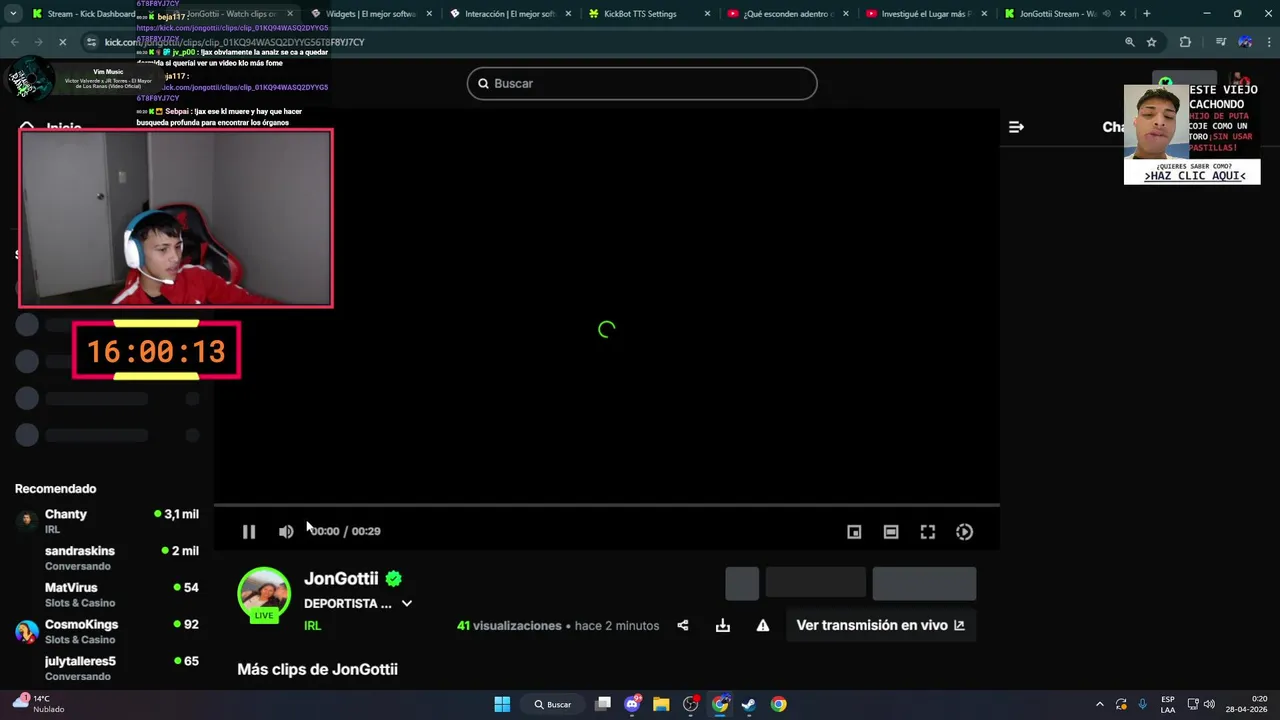Open recommended channel sandraskins
This screenshot has width=1280, height=720.
coord(107,557)
